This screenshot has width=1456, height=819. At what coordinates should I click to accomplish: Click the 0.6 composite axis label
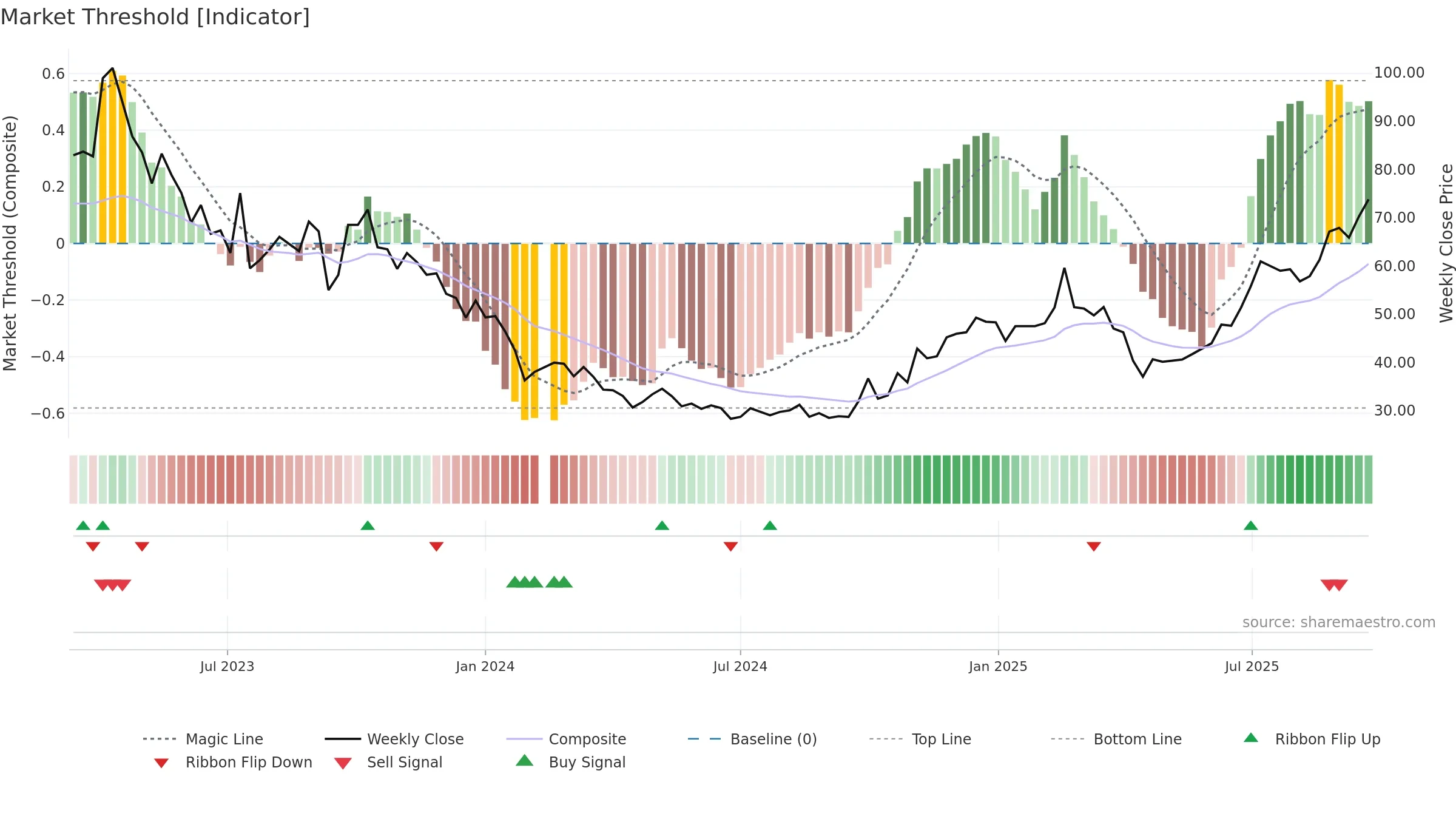pyautogui.click(x=53, y=74)
